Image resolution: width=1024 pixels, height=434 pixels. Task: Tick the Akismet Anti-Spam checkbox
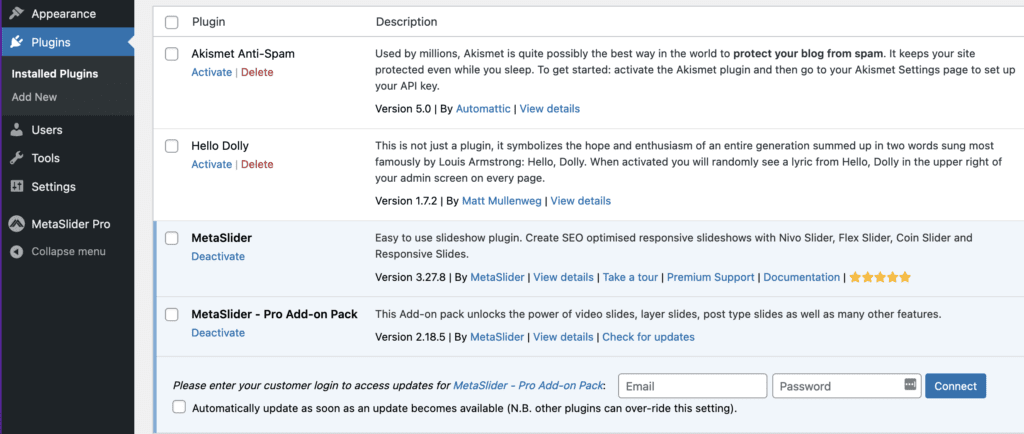click(x=172, y=54)
